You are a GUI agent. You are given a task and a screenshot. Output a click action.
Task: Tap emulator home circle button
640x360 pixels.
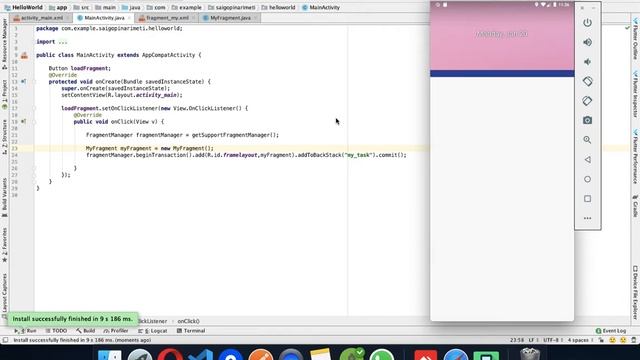(587, 179)
